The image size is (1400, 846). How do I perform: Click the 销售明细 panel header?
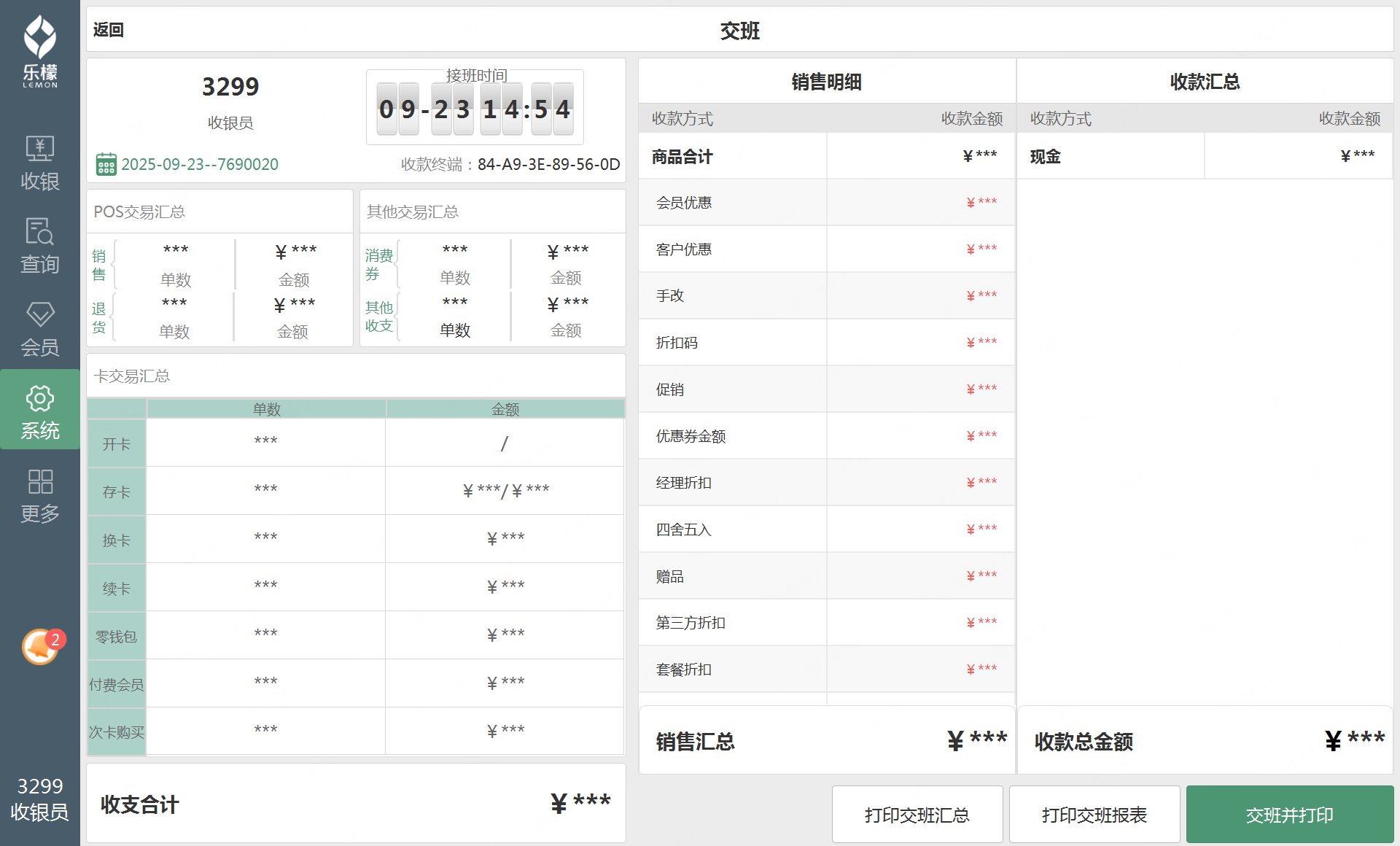[x=826, y=82]
